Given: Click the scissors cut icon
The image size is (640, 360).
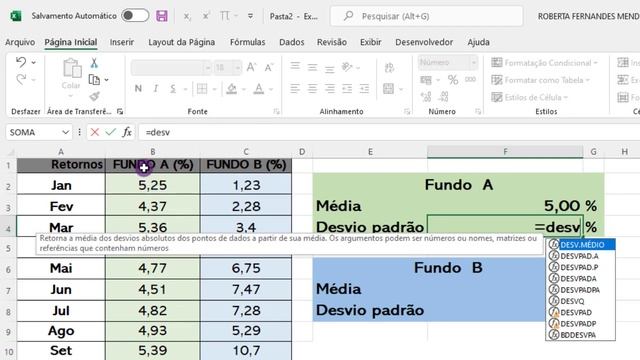Looking at the screenshot, I should coord(94,62).
